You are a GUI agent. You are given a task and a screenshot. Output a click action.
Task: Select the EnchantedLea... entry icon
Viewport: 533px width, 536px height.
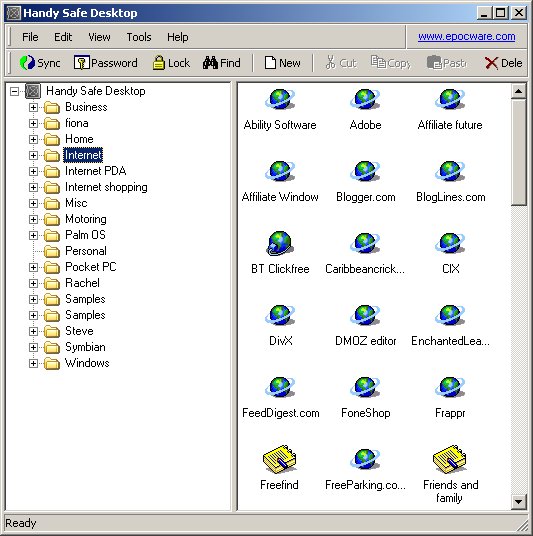(450, 315)
